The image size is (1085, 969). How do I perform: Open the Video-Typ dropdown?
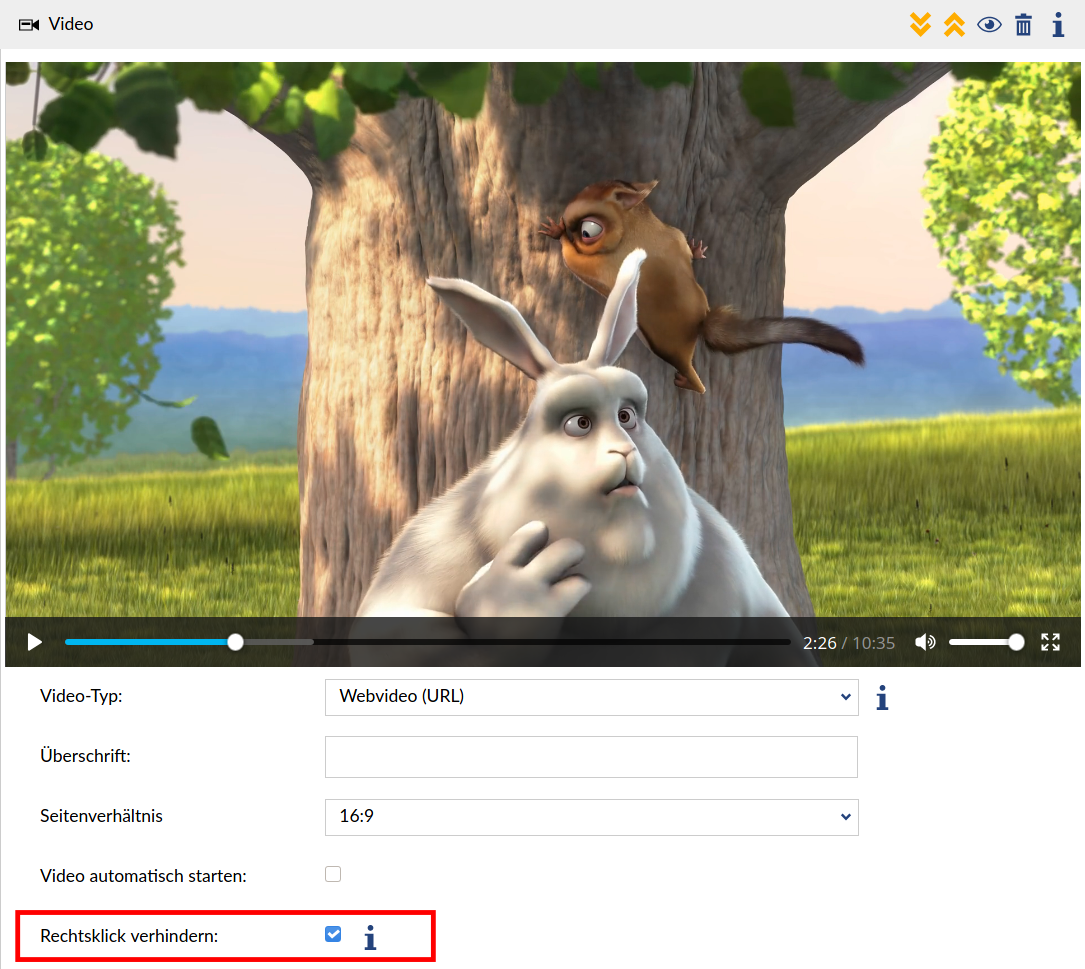tap(591, 697)
